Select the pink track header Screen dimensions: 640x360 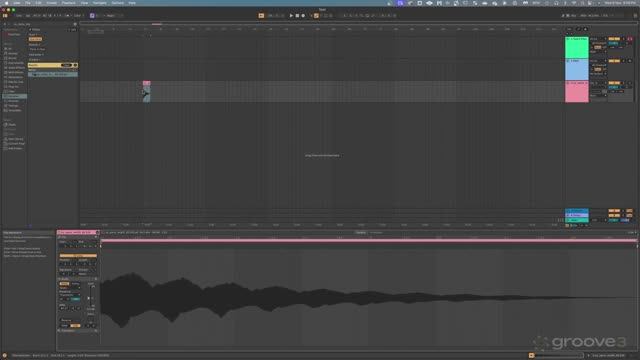(x=576, y=91)
